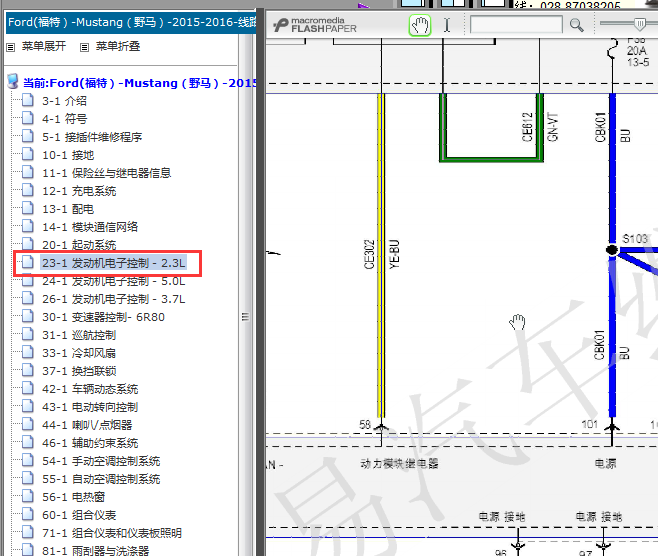Screen dimensions: 658x556
Task: Click the 动力模块继电器 label
Action: point(400,464)
